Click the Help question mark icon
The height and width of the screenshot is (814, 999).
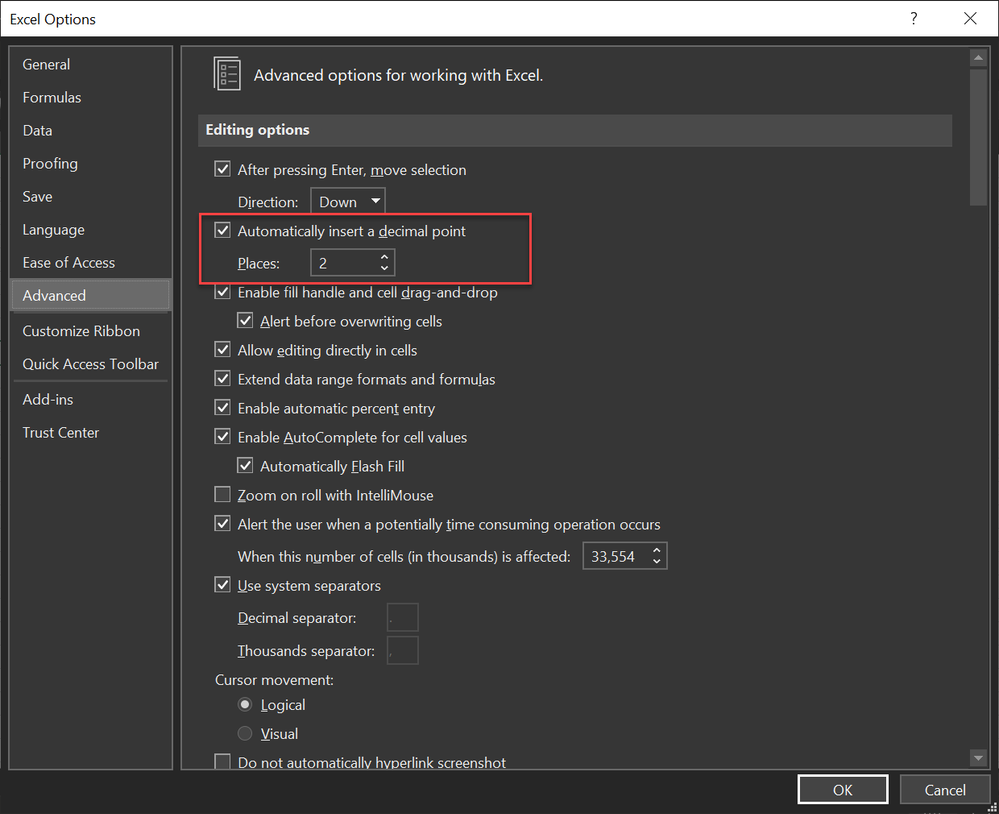[x=914, y=18]
